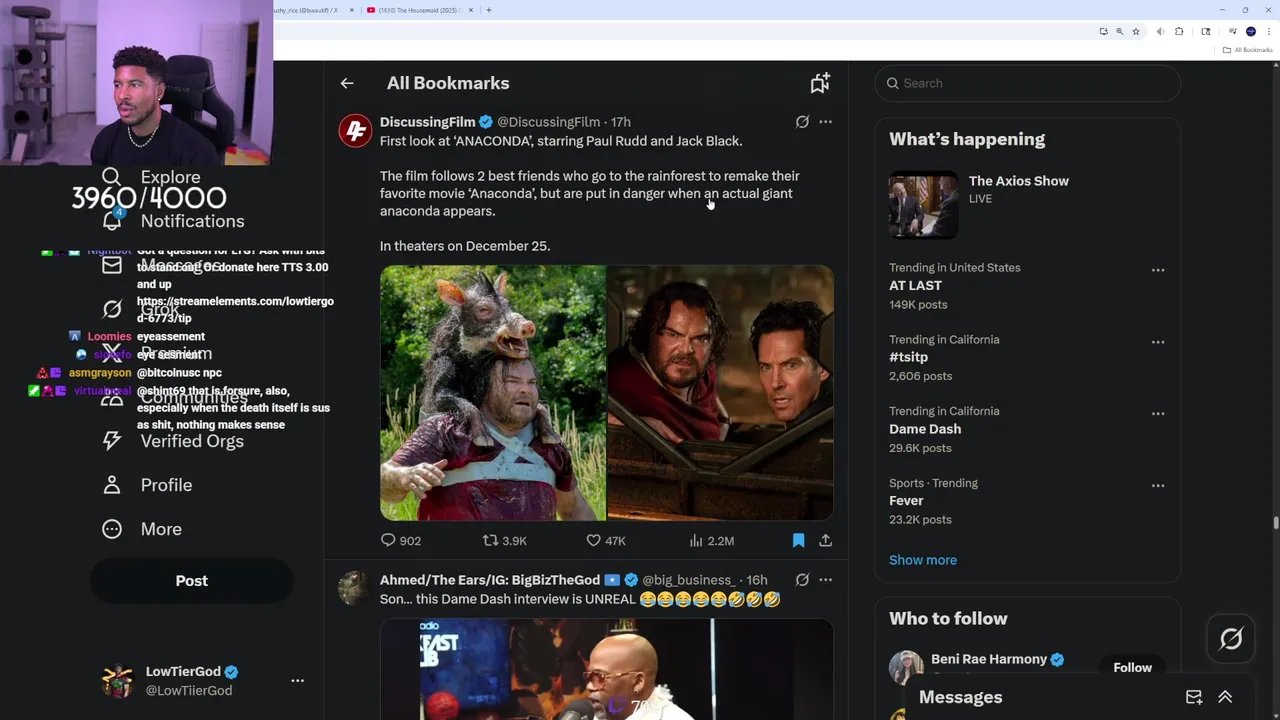Open Verified Orgs in sidebar
This screenshot has width=1280, height=720.
(173, 441)
